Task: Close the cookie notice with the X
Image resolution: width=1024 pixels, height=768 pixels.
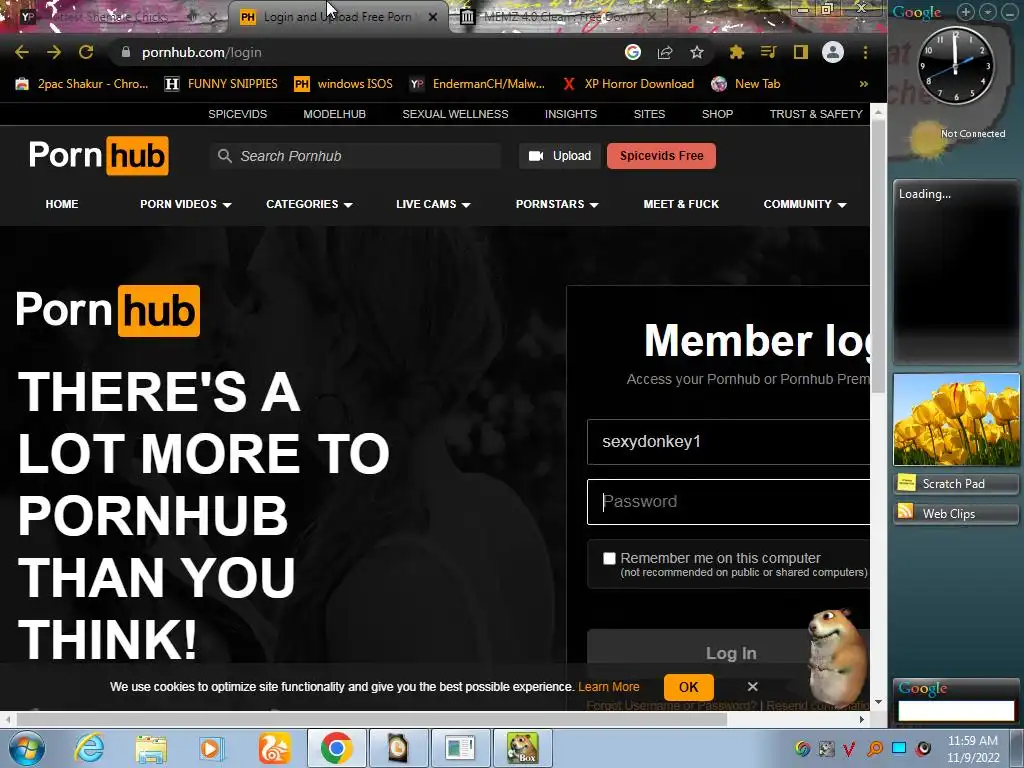Action: pos(752,686)
